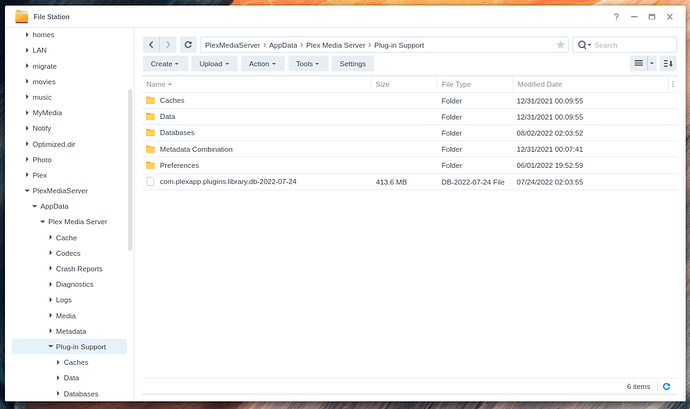Viewport: 690px width, 409px height.
Task: Add current path to favorites star
Action: (x=560, y=45)
